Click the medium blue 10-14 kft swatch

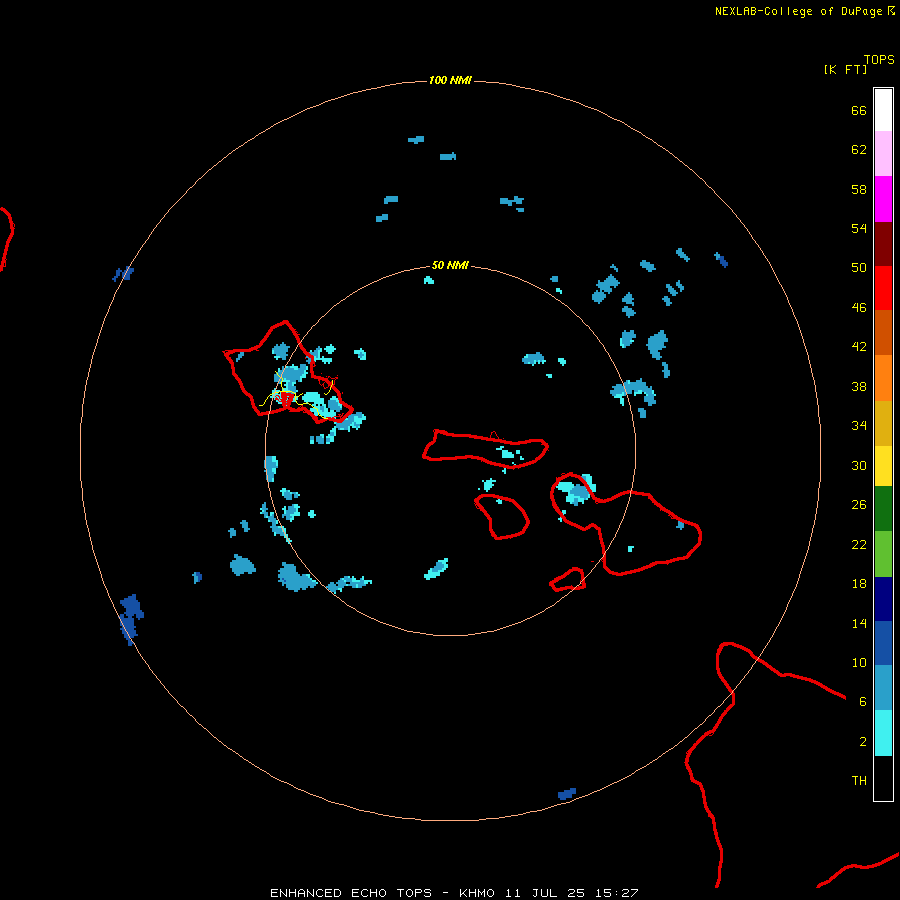tap(883, 643)
